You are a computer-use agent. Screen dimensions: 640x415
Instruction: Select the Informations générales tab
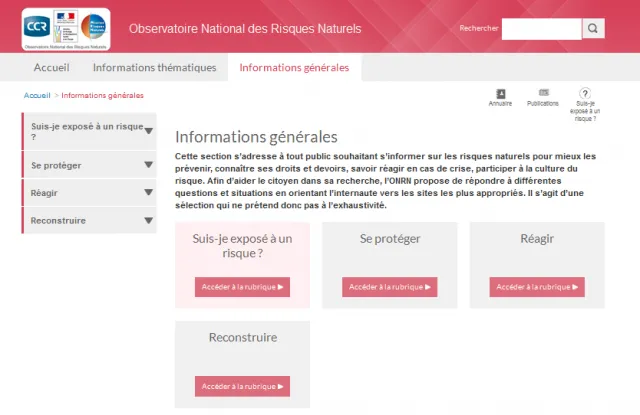[294, 67]
